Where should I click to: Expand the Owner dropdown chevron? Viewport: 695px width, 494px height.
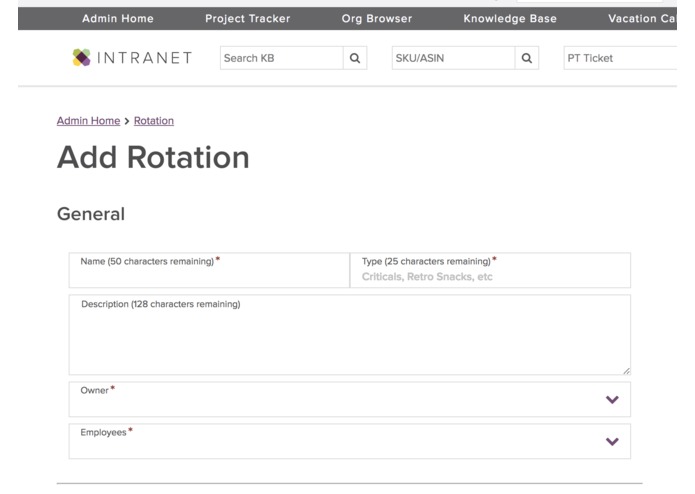click(x=612, y=400)
